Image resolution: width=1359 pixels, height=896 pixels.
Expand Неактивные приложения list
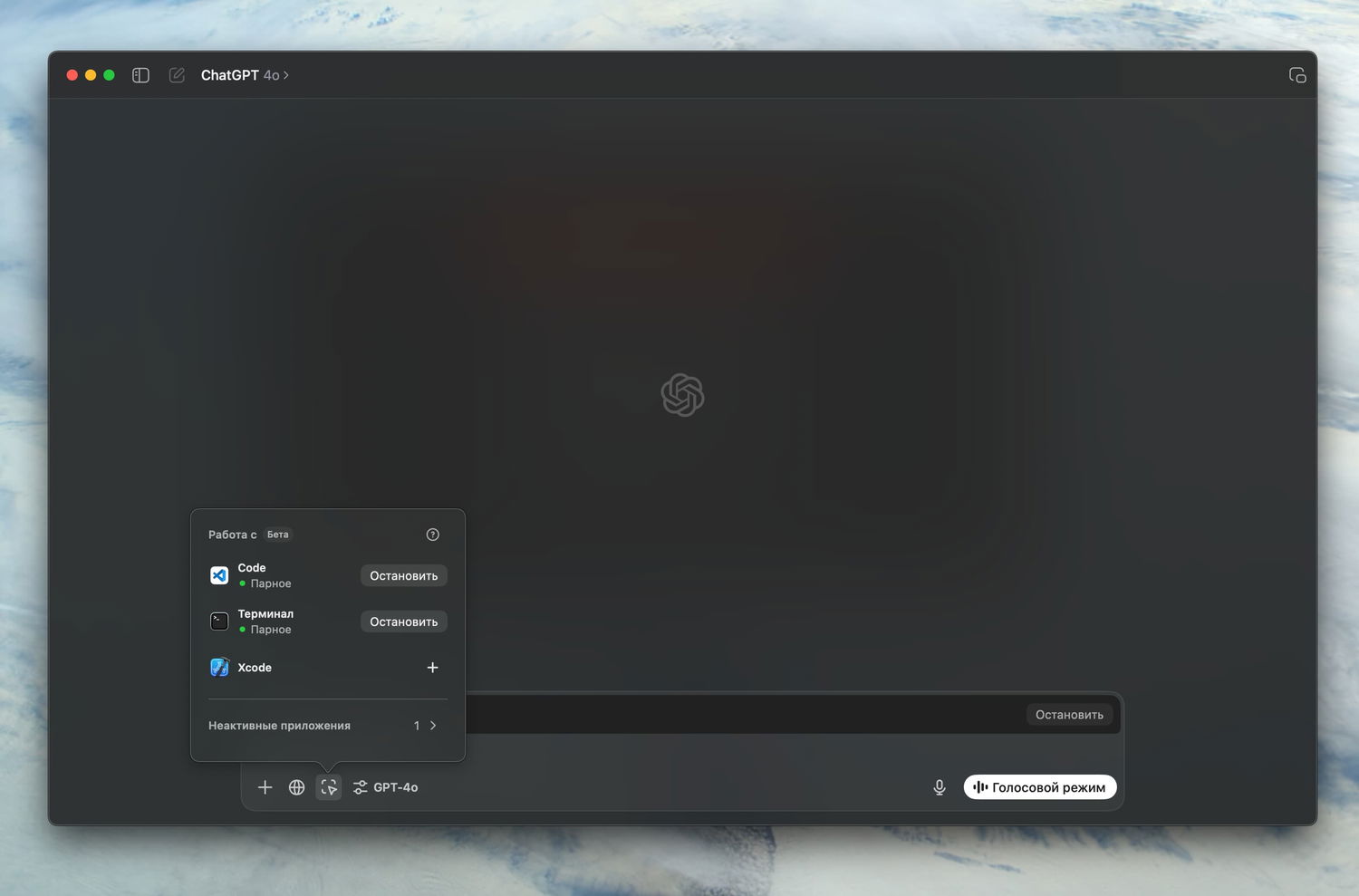(328, 726)
